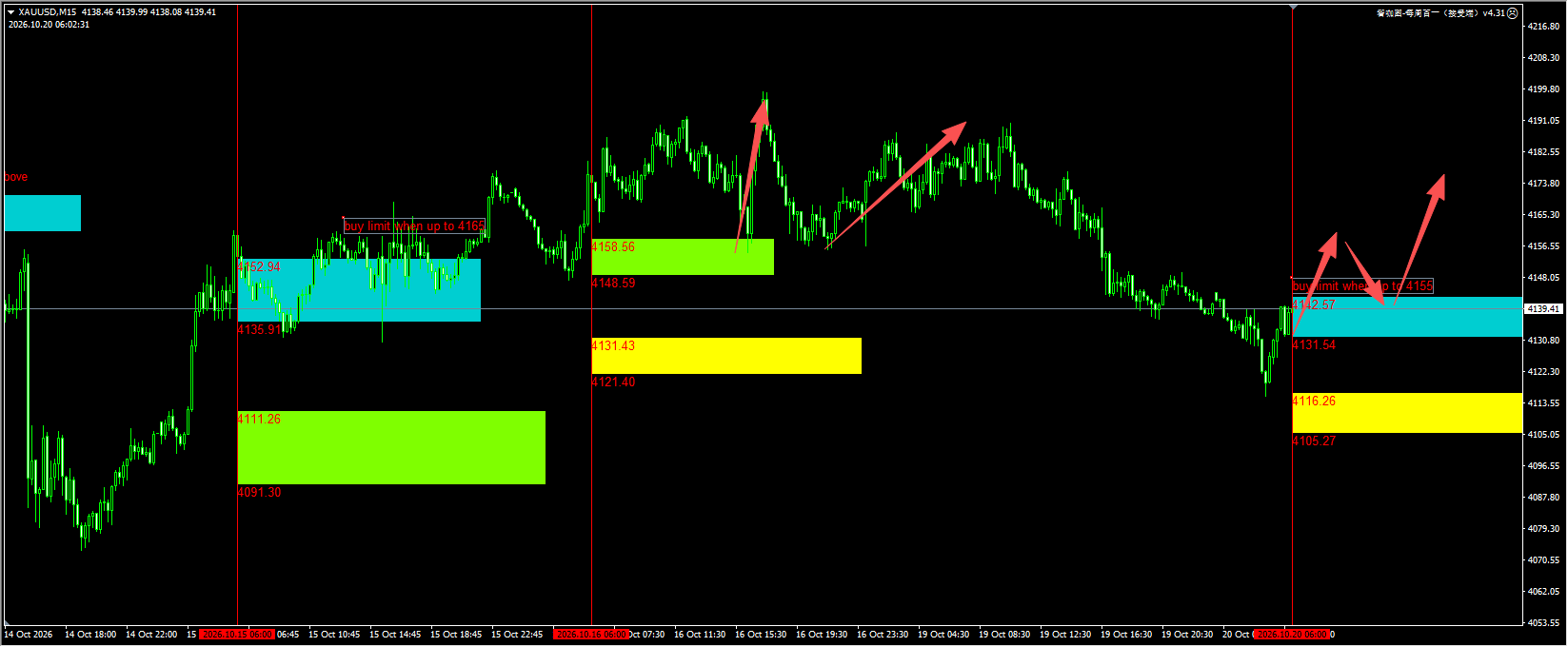The image size is (1568, 647).
Task: Expand the one-click trading arrow beside XAUUSD,M15
Action: point(10,12)
